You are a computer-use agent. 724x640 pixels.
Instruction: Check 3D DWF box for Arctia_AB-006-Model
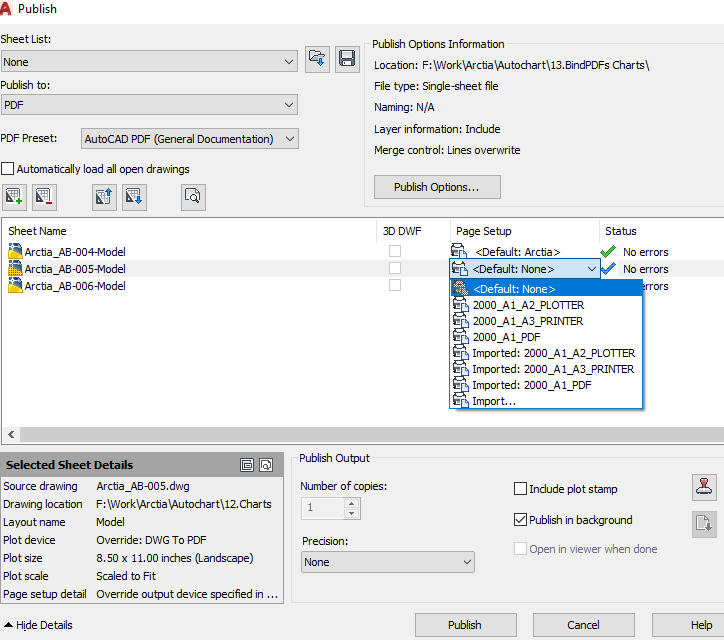[x=395, y=285]
